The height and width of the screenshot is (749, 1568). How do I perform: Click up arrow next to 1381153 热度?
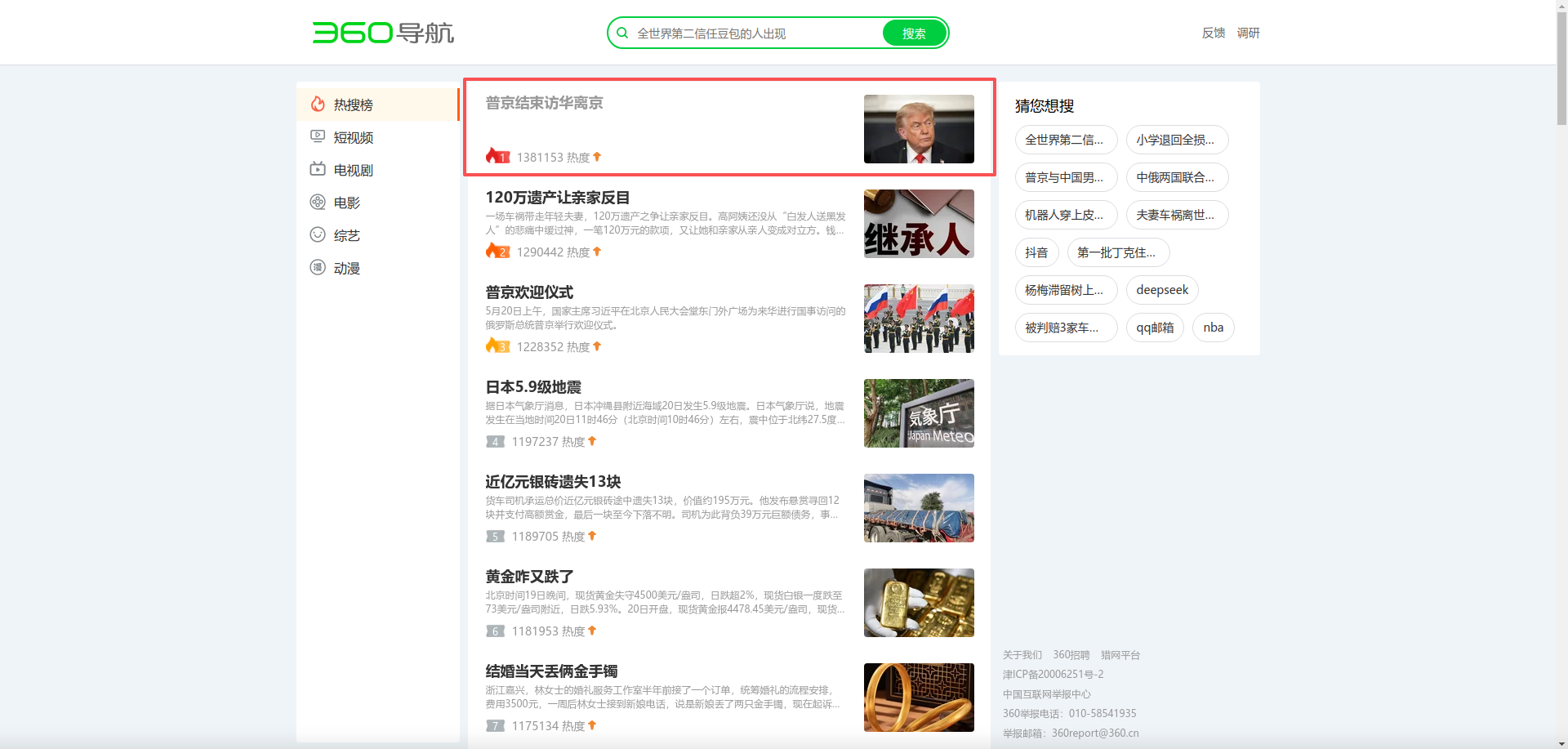597,156
